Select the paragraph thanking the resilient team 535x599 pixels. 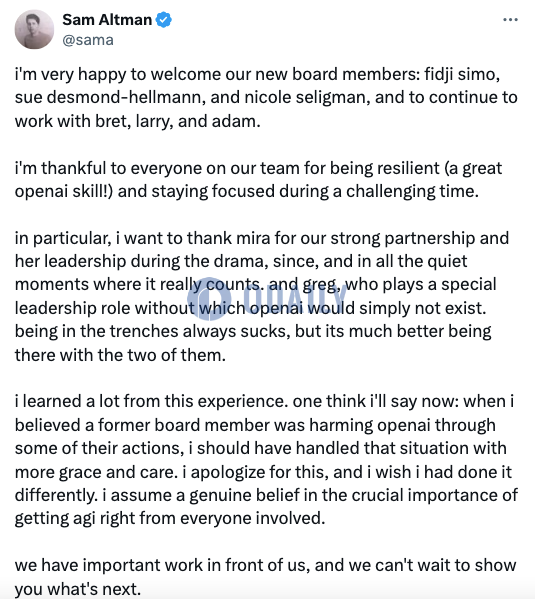[258, 180]
